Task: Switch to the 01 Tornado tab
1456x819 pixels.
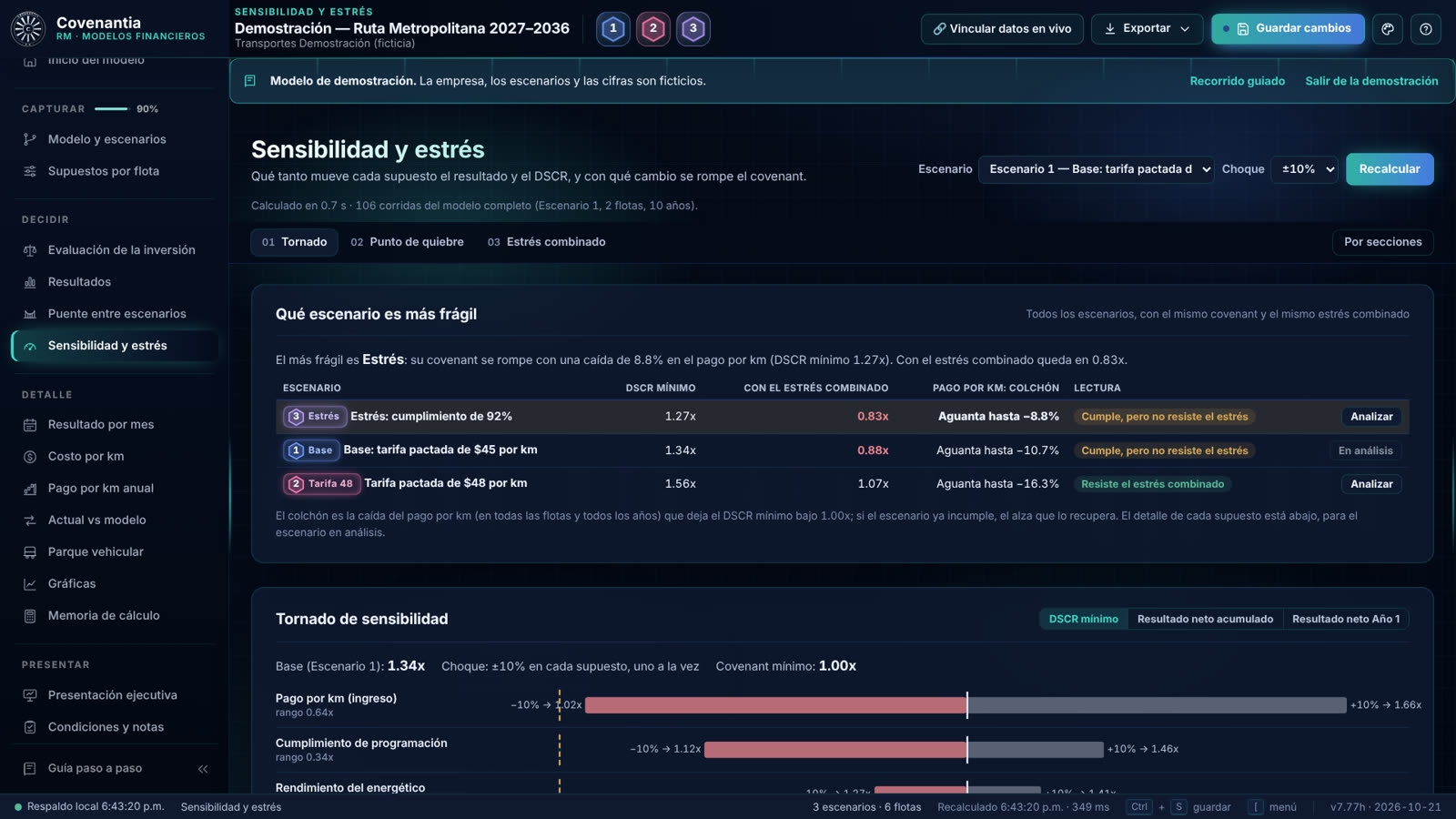Action: tap(294, 242)
